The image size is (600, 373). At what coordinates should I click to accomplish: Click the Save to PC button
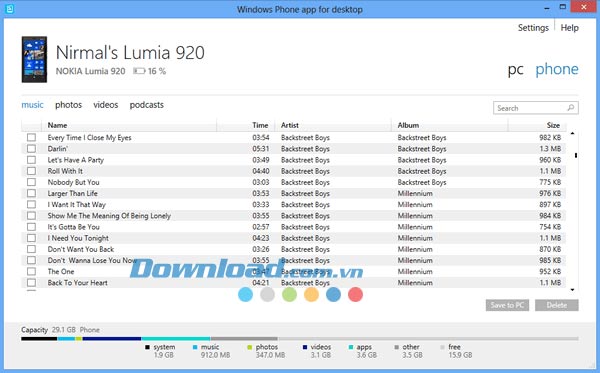tap(507, 305)
